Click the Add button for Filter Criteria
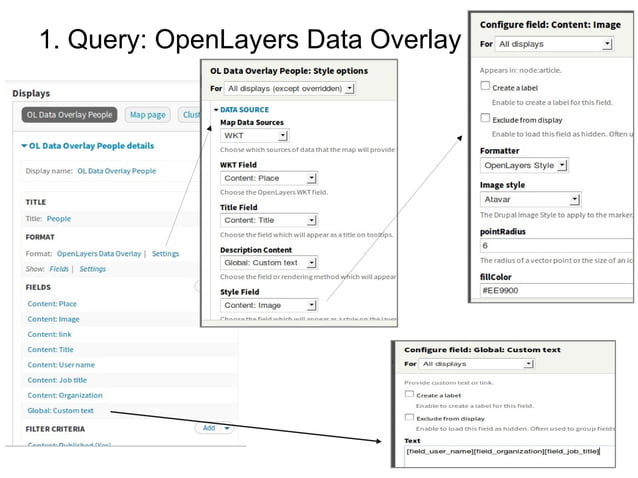Screen dimensions: 638x478 tap(209, 428)
